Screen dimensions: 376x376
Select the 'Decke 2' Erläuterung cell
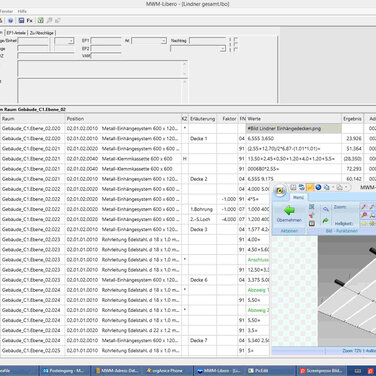coord(202,179)
